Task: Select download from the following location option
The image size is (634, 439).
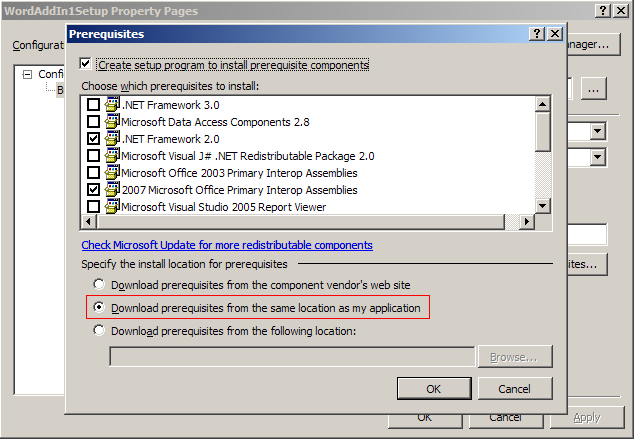Action: pyautogui.click(x=99, y=330)
